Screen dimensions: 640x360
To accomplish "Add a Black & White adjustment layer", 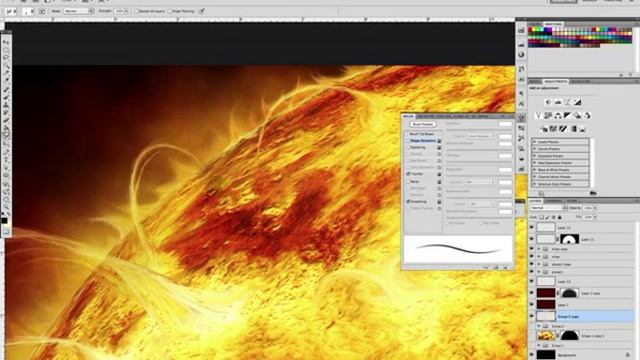I will (x=568, y=116).
